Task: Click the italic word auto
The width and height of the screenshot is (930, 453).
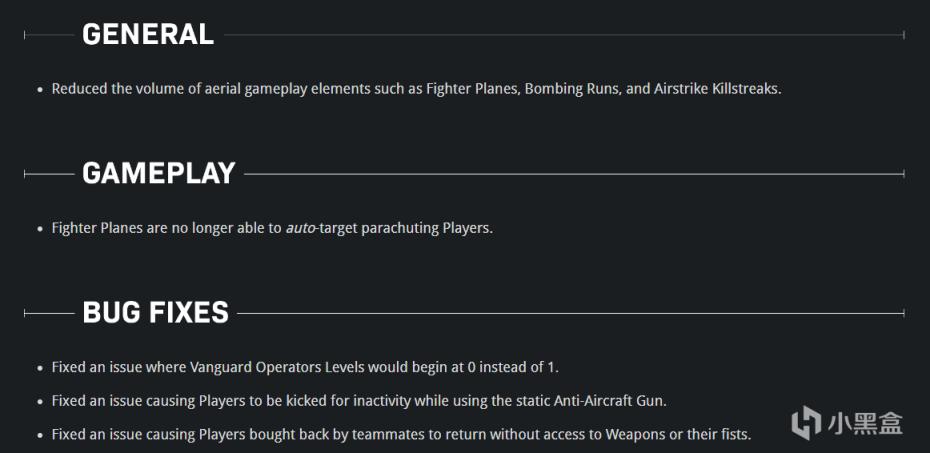Action: pyautogui.click(x=300, y=228)
